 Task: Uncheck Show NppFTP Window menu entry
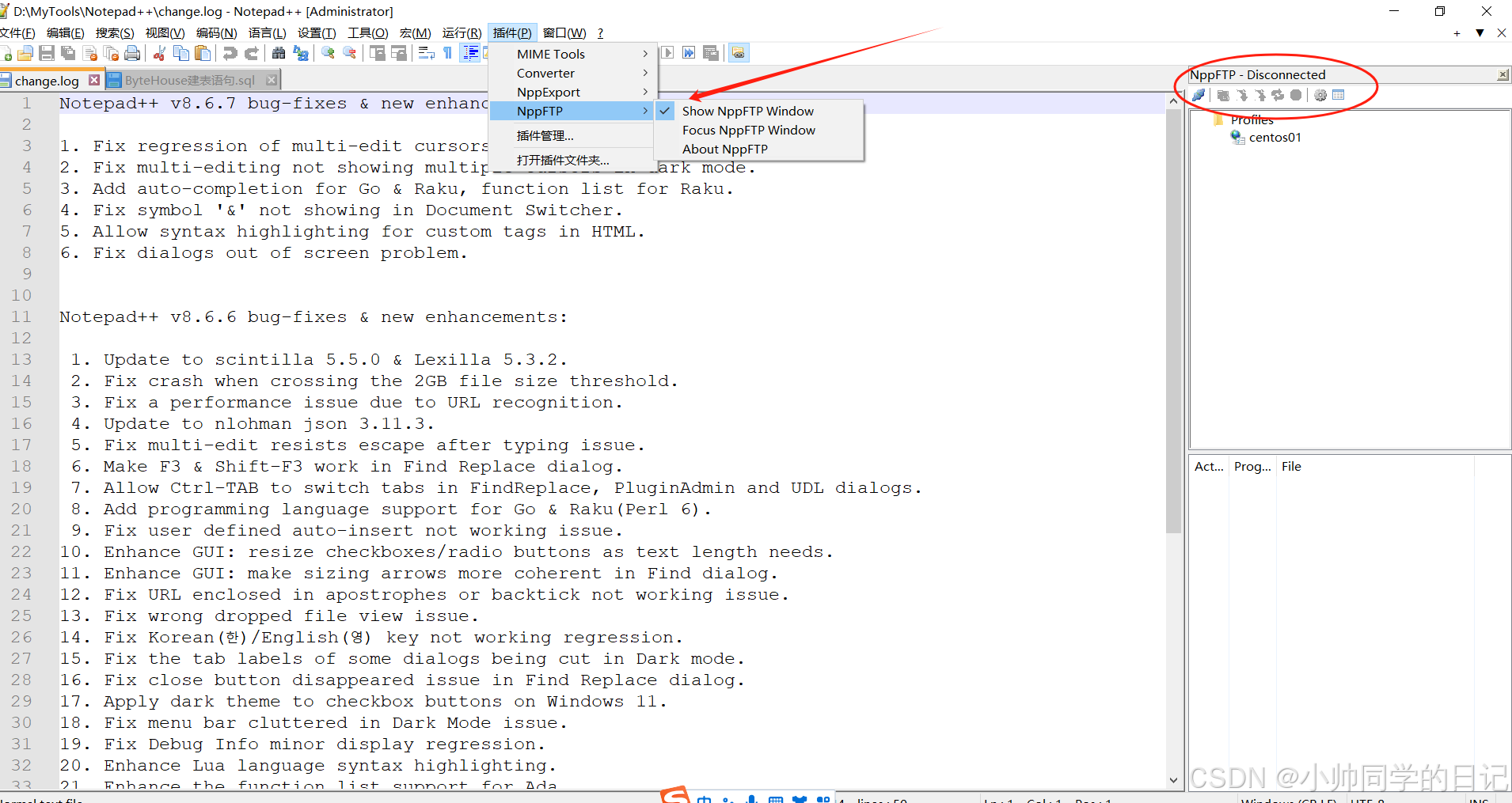point(759,111)
